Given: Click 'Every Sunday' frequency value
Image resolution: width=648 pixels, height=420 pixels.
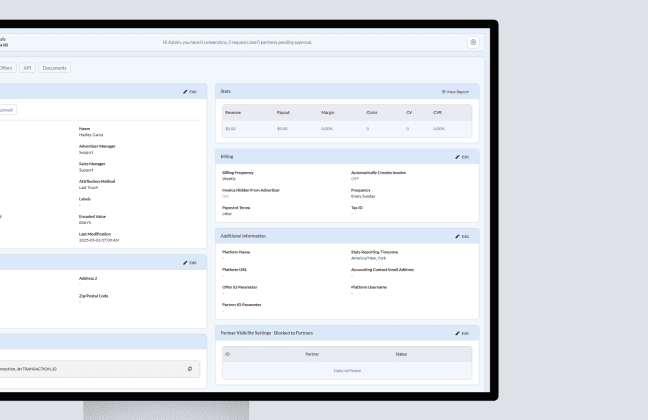Looking at the screenshot, I should tap(363, 196).
